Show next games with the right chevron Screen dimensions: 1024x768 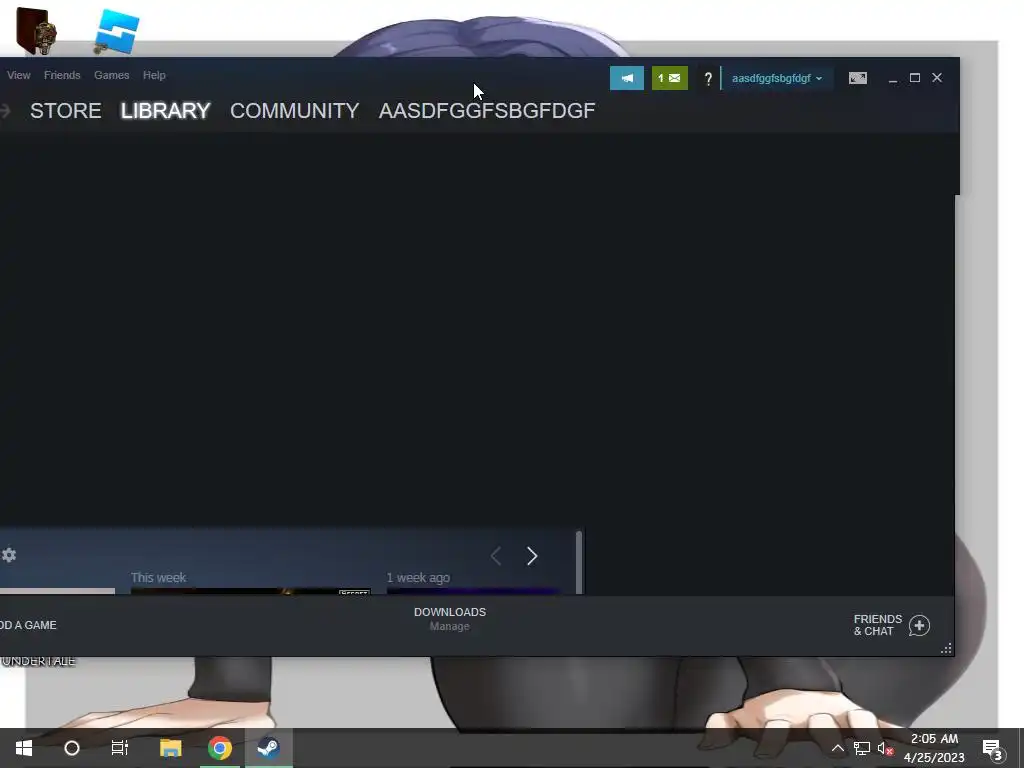(x=532, y=556)
